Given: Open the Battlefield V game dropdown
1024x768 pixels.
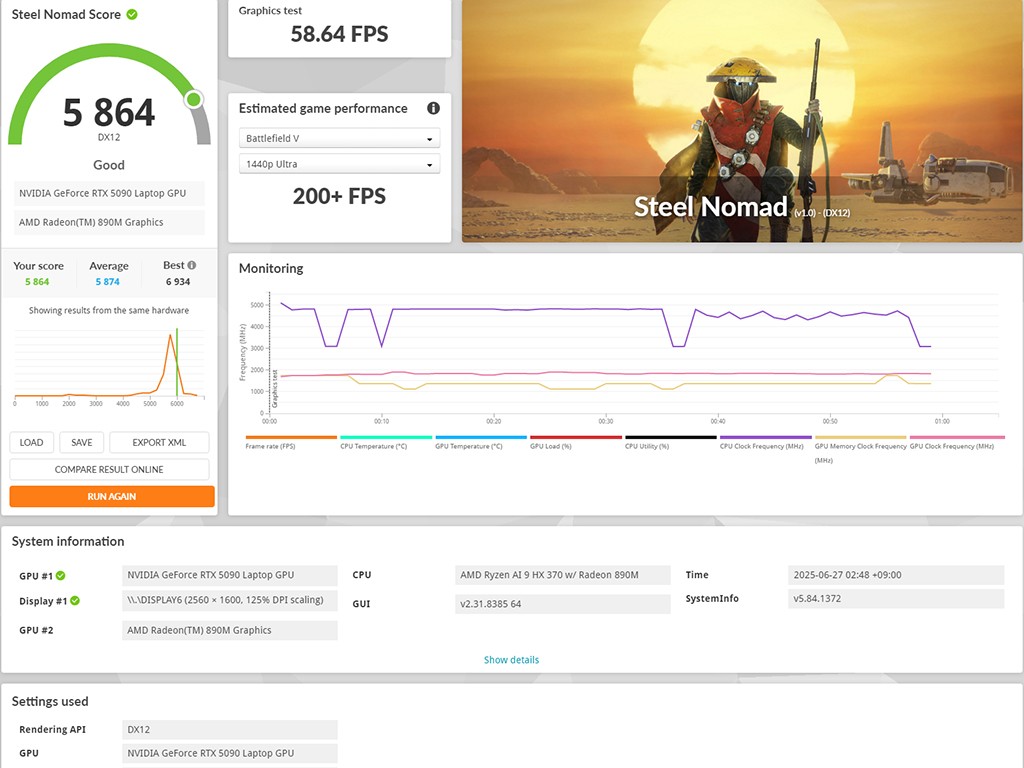Looking at the screenshot, I should click(339, 139).
